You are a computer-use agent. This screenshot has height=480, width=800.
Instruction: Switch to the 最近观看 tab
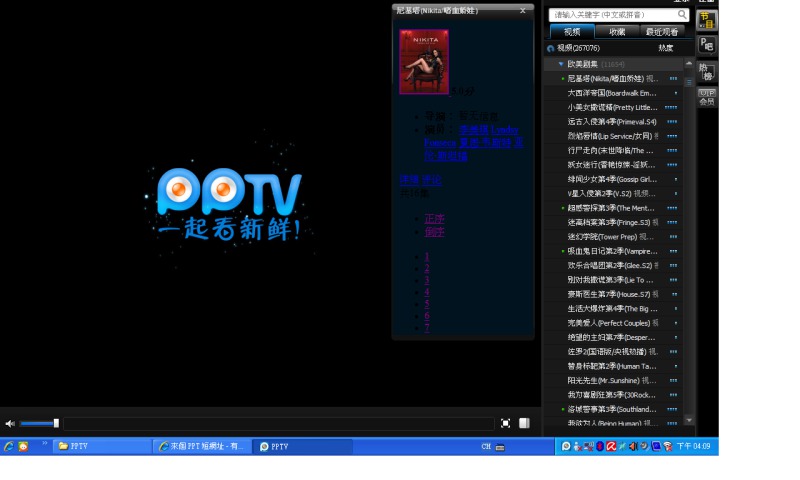pyautogui.click(x=662, y=32)
